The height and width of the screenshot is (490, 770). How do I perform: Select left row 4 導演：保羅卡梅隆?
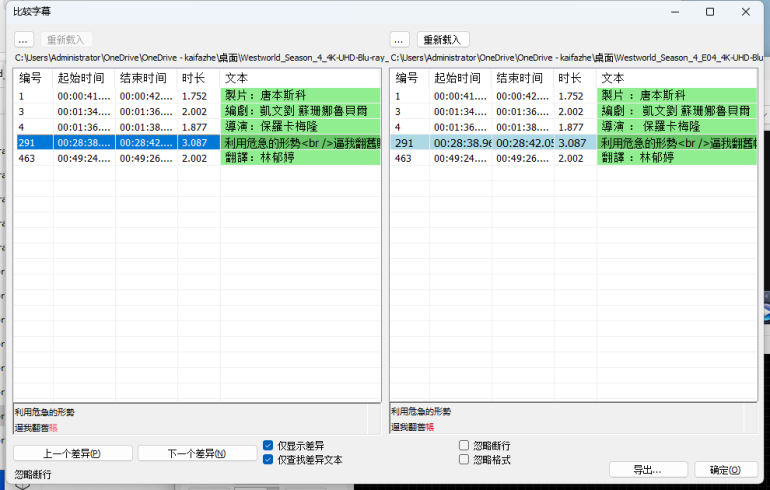pos(301,127)
